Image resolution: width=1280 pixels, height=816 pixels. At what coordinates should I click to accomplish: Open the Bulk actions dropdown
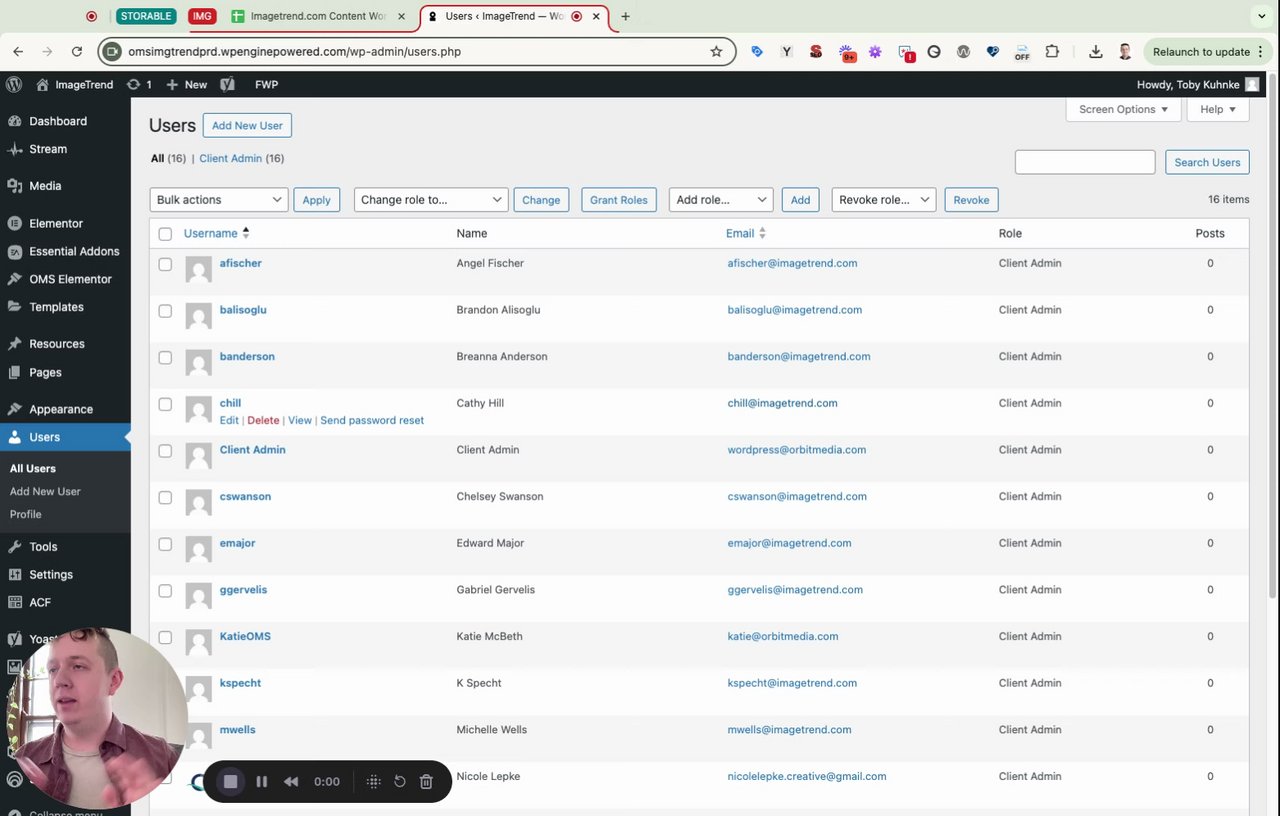coord(219,200)
